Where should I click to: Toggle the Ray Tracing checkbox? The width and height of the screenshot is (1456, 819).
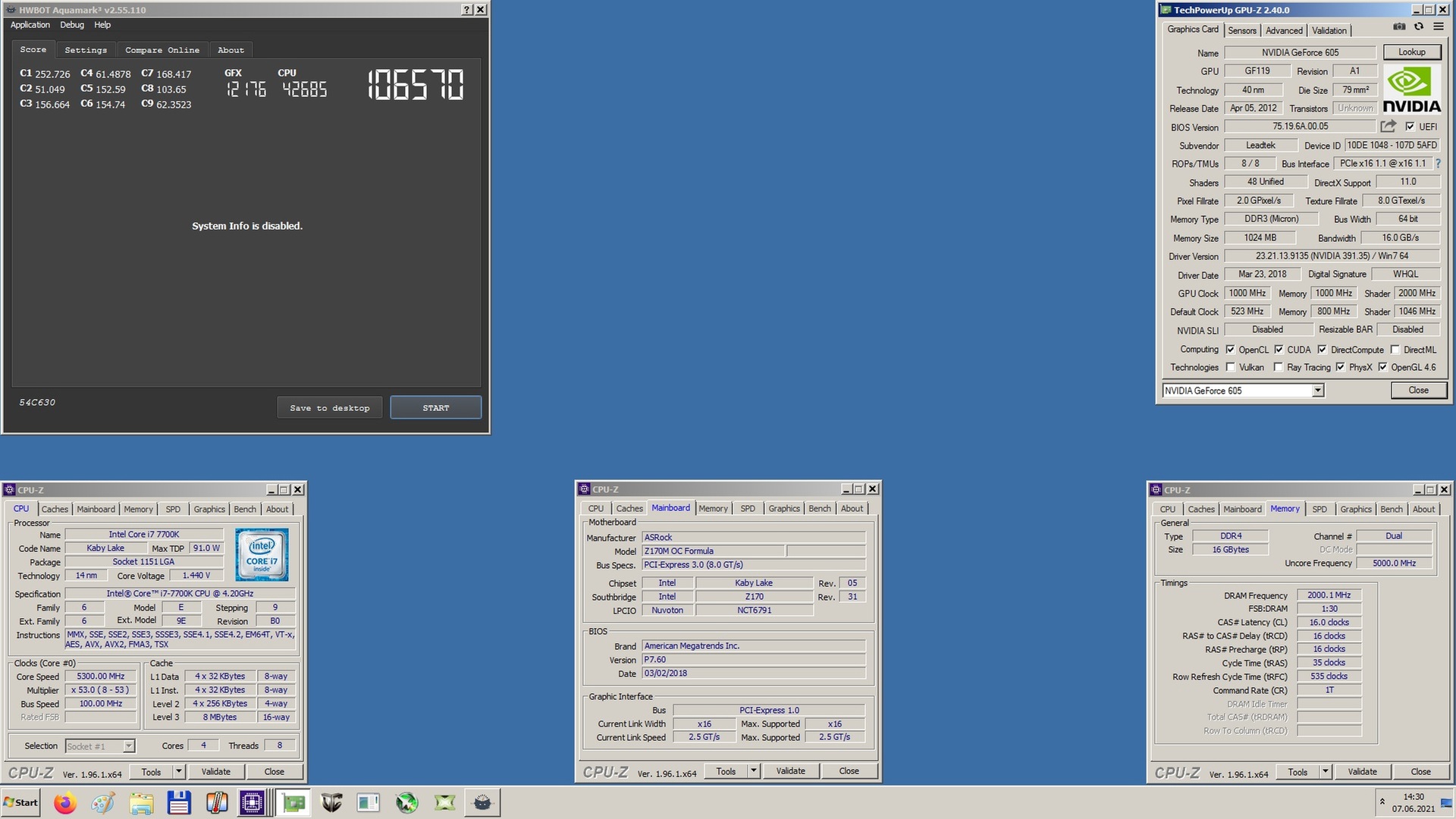click(1278, 367)
